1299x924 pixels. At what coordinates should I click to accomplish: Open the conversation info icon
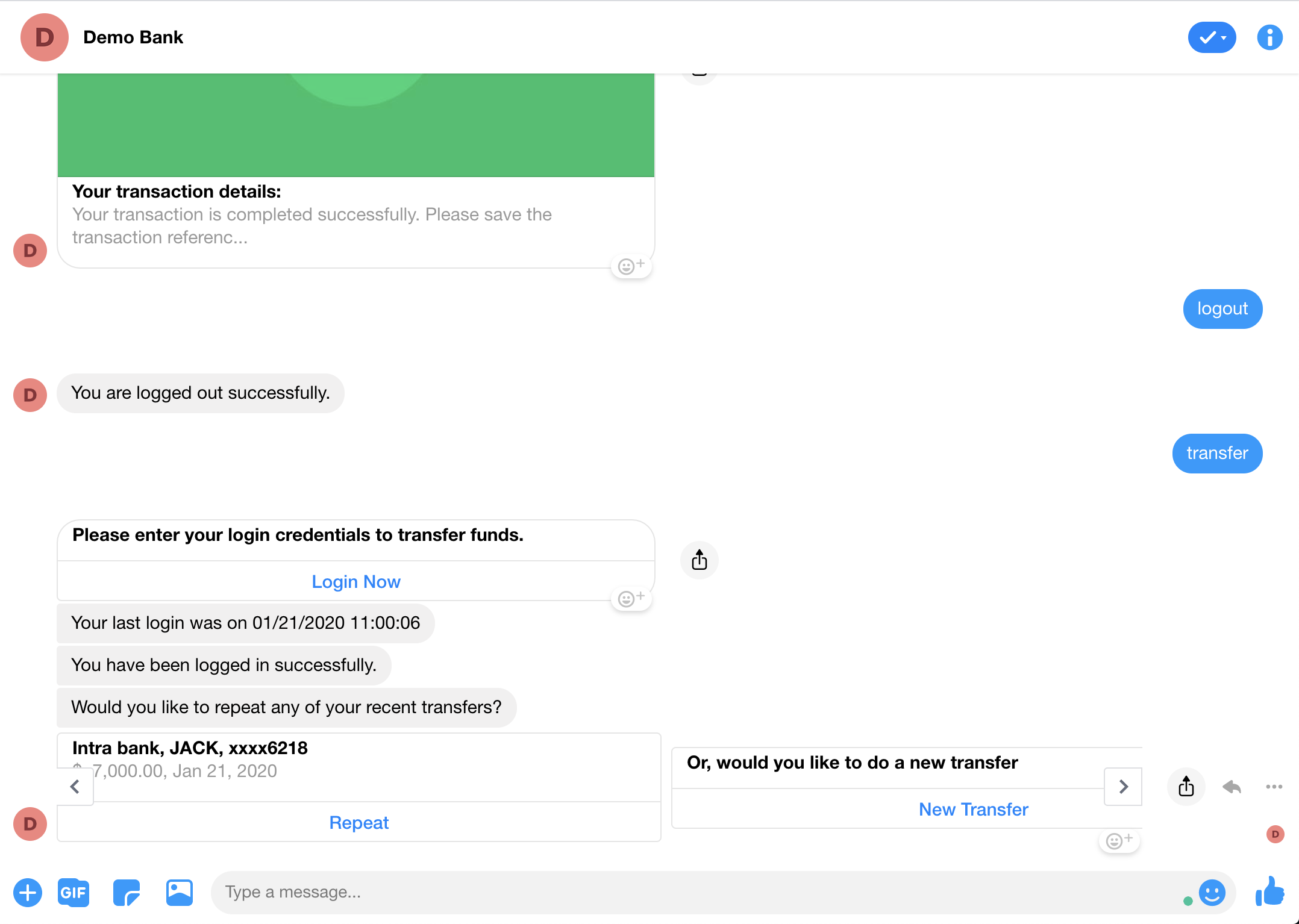click(x=1269, y=37)
